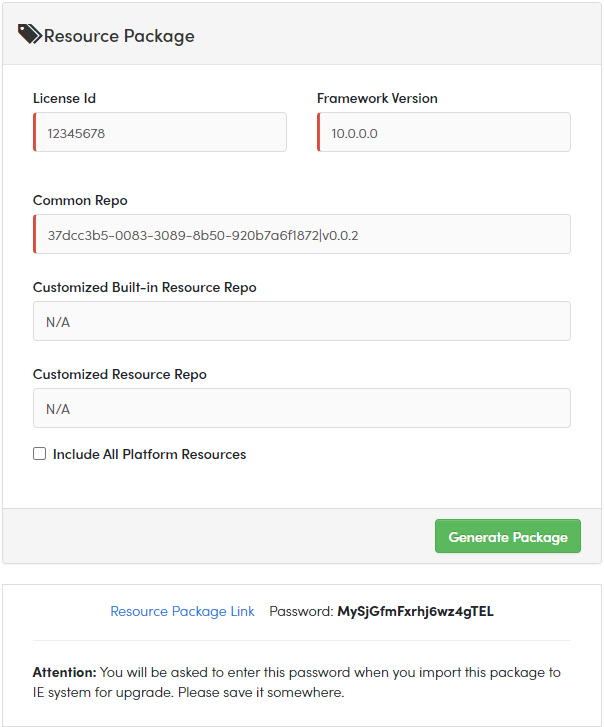This screenshot has width=604, height=727.
Task: Click the Framework Version label
Action: tap(377, 98)
